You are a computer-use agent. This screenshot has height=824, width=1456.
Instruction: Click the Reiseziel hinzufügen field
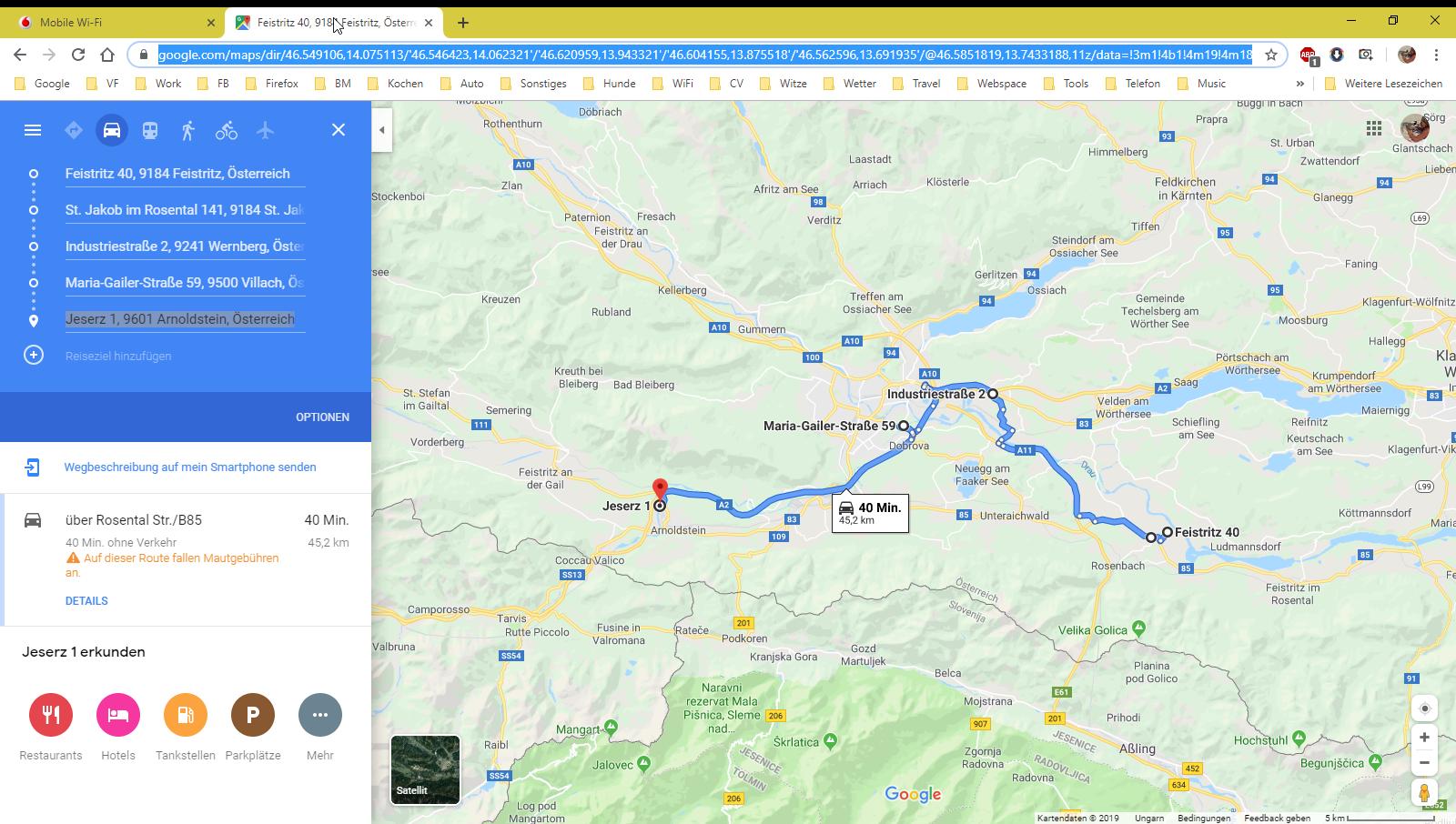click(118, 356)
